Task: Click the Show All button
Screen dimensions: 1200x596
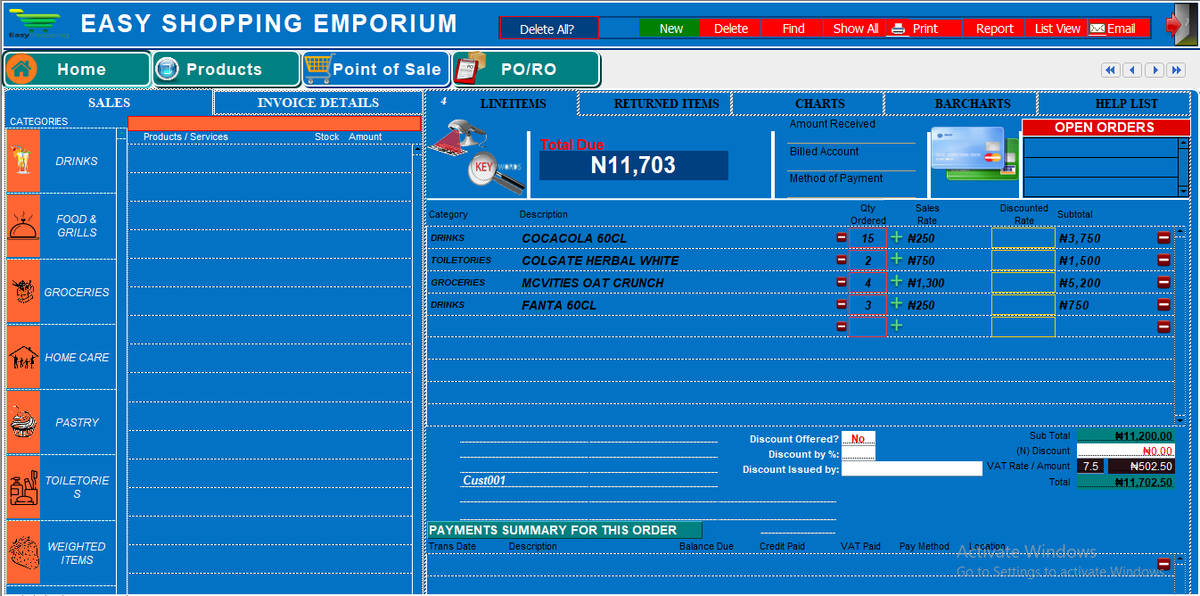Action: (856, 28)
